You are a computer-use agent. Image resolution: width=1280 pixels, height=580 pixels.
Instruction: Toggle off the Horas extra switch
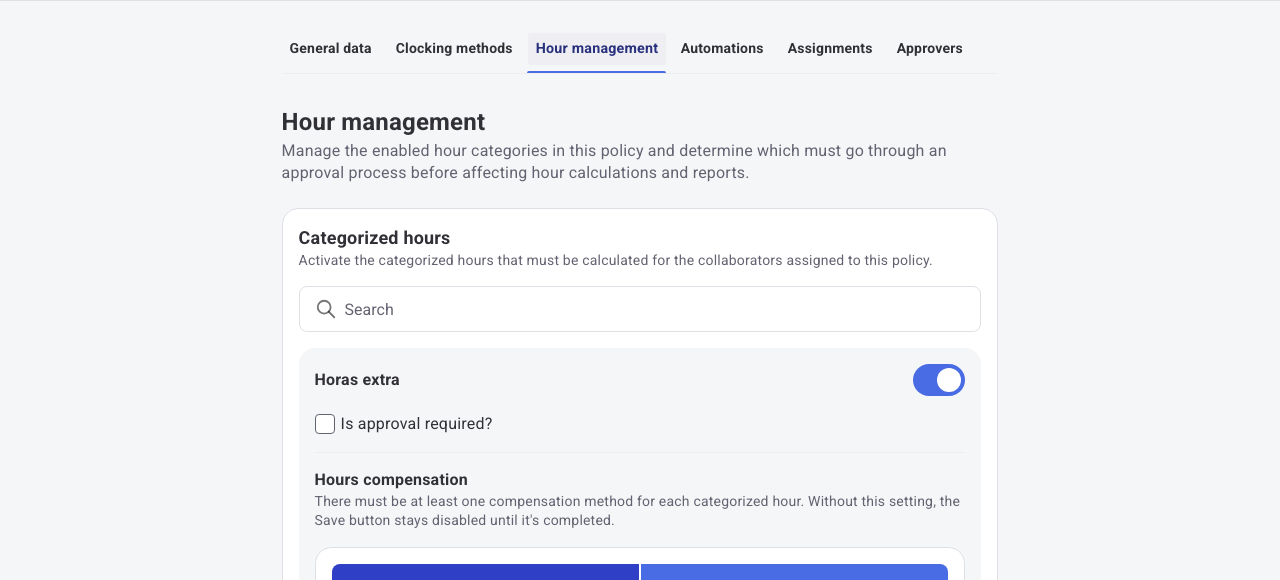point(939,380)
